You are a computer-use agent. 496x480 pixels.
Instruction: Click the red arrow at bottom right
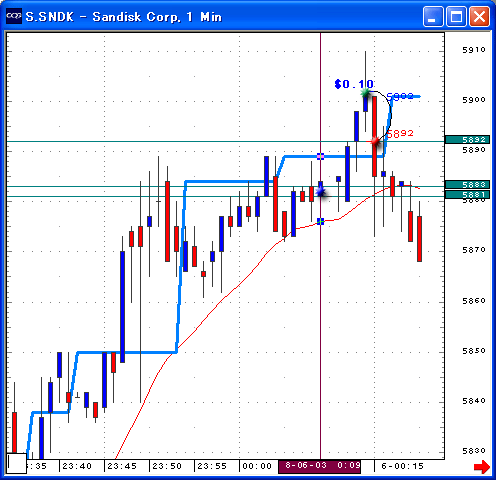[482, 466]
